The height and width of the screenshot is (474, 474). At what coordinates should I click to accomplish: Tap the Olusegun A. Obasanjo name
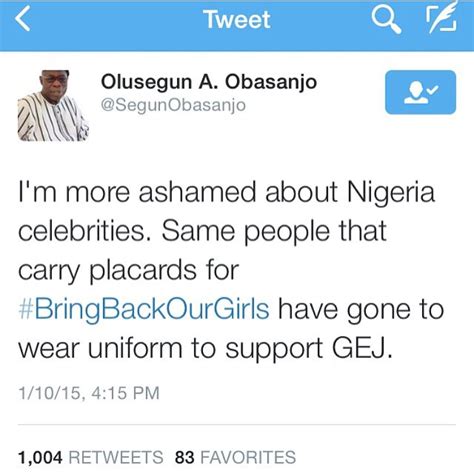tap(209, 82)
